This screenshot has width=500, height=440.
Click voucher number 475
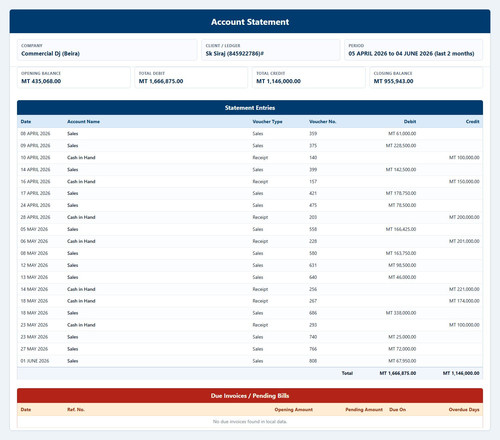click(313, 205)
